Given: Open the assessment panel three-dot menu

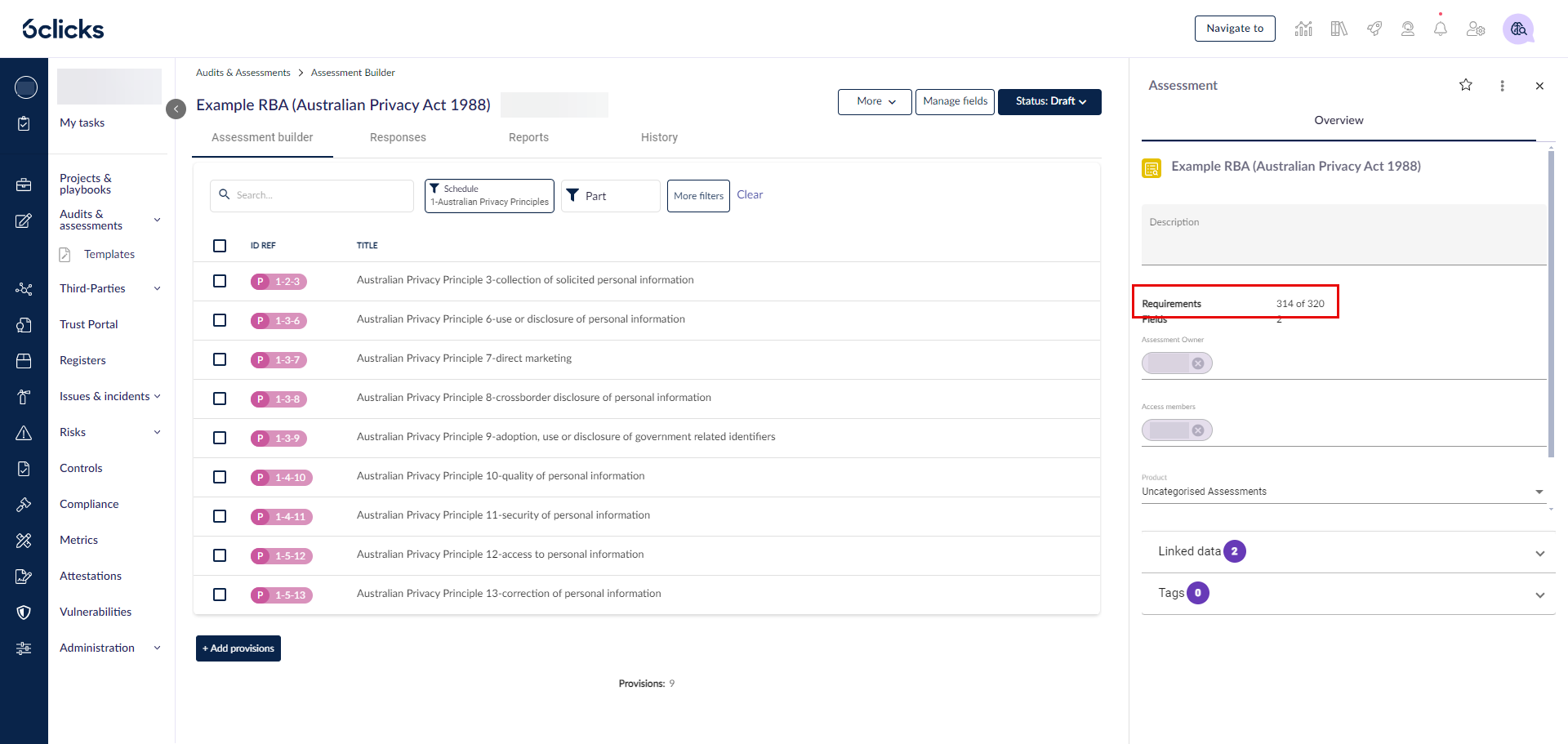Looking at the screenshot, I should click(1502, 86).
